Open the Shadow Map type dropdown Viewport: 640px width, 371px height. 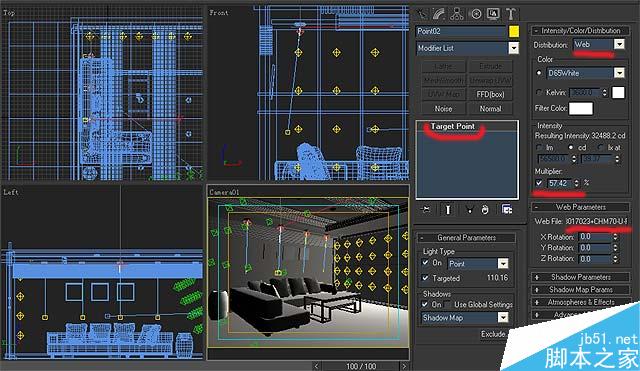(503, 317)
